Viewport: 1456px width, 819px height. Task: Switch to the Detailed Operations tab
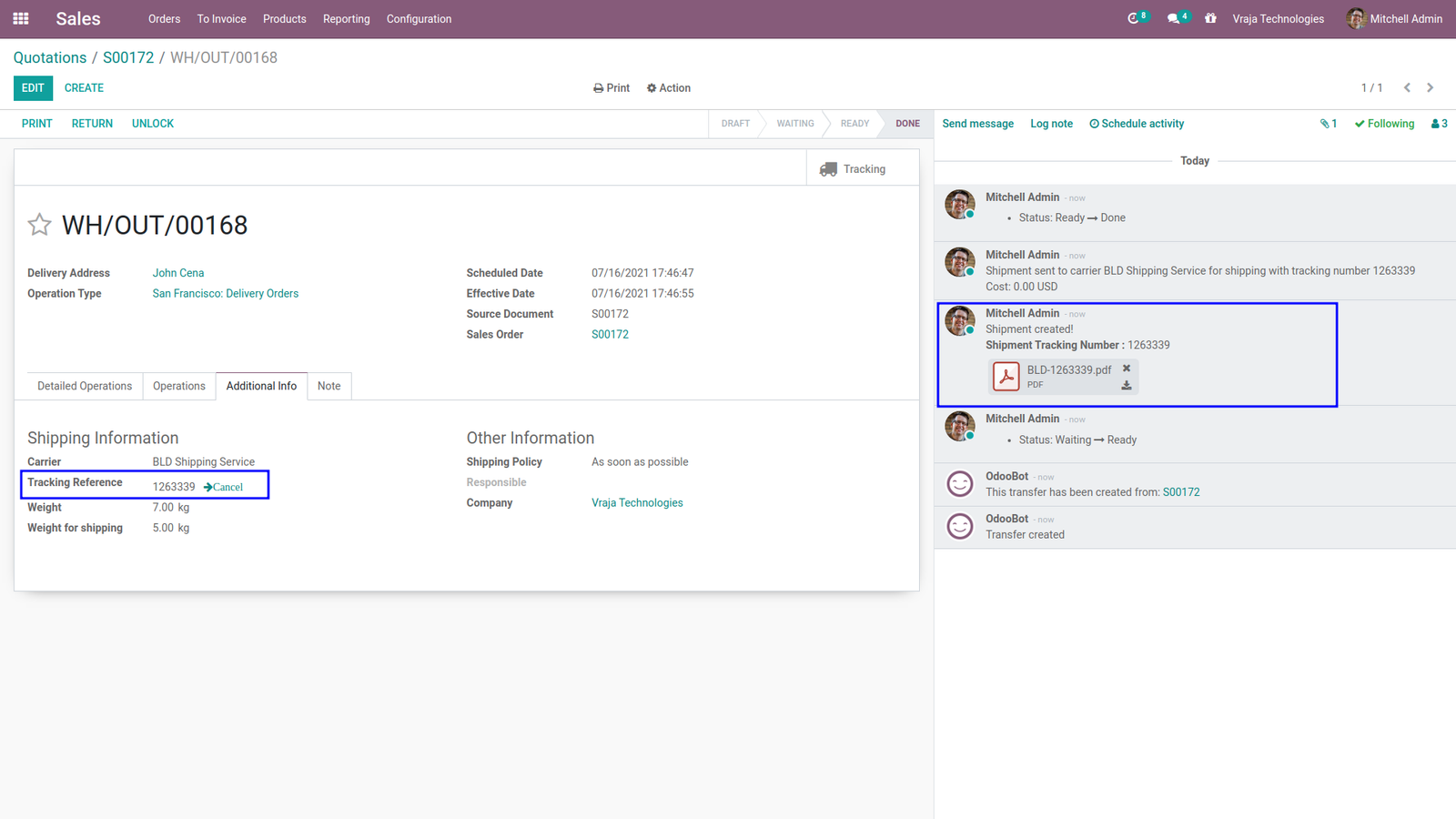pyautogui.click(x=85, y=386)
